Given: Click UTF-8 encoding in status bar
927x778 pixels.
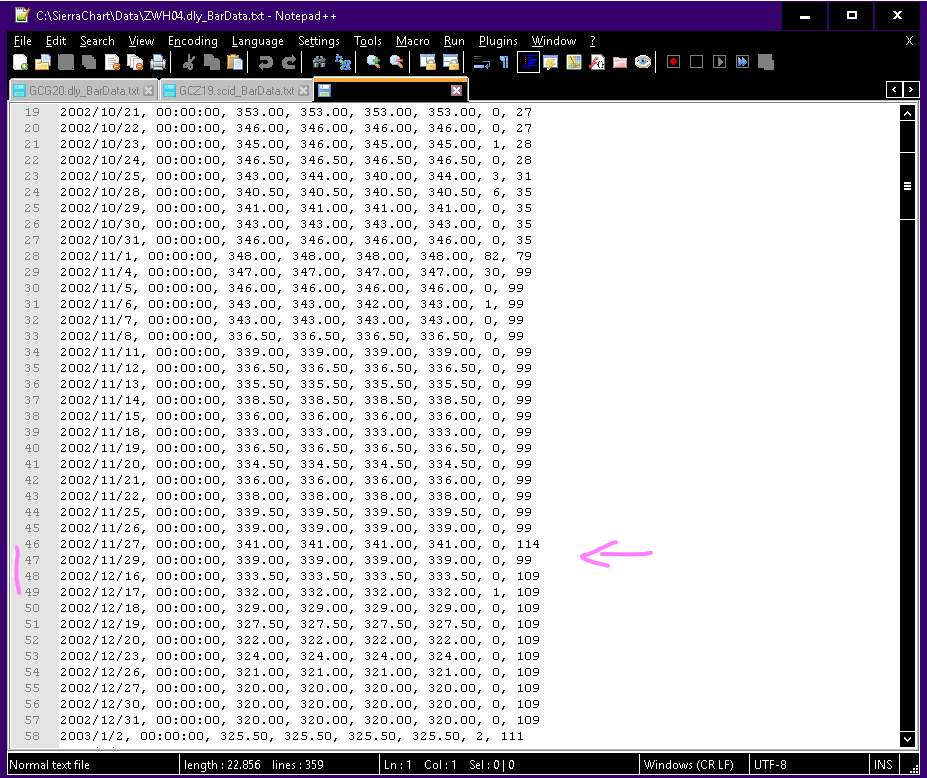Looking at the screenshot, I should pyautogui.click(x=770, y=764).
